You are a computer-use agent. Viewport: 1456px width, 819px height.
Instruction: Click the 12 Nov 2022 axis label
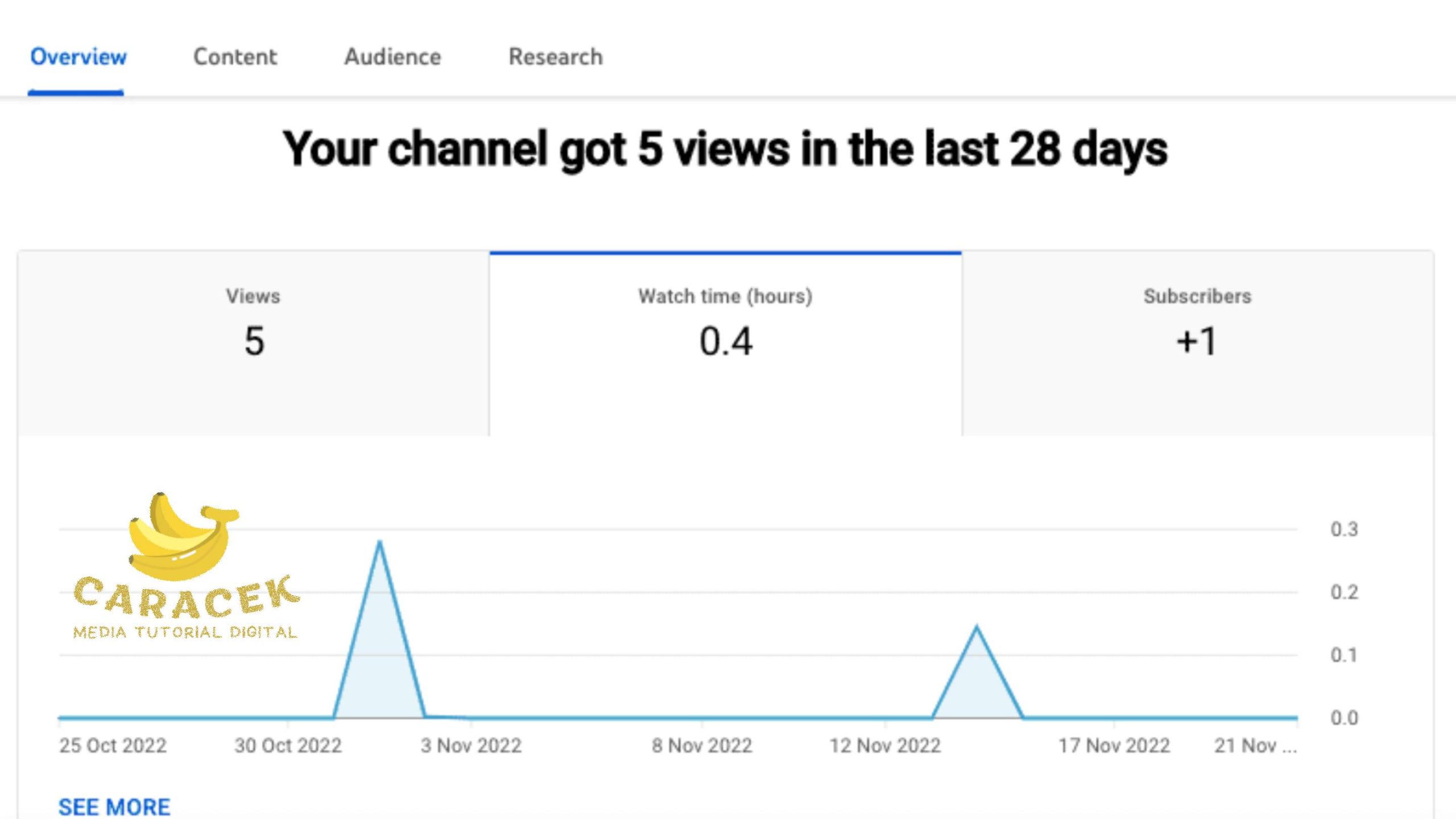click(x=885, y=745)
